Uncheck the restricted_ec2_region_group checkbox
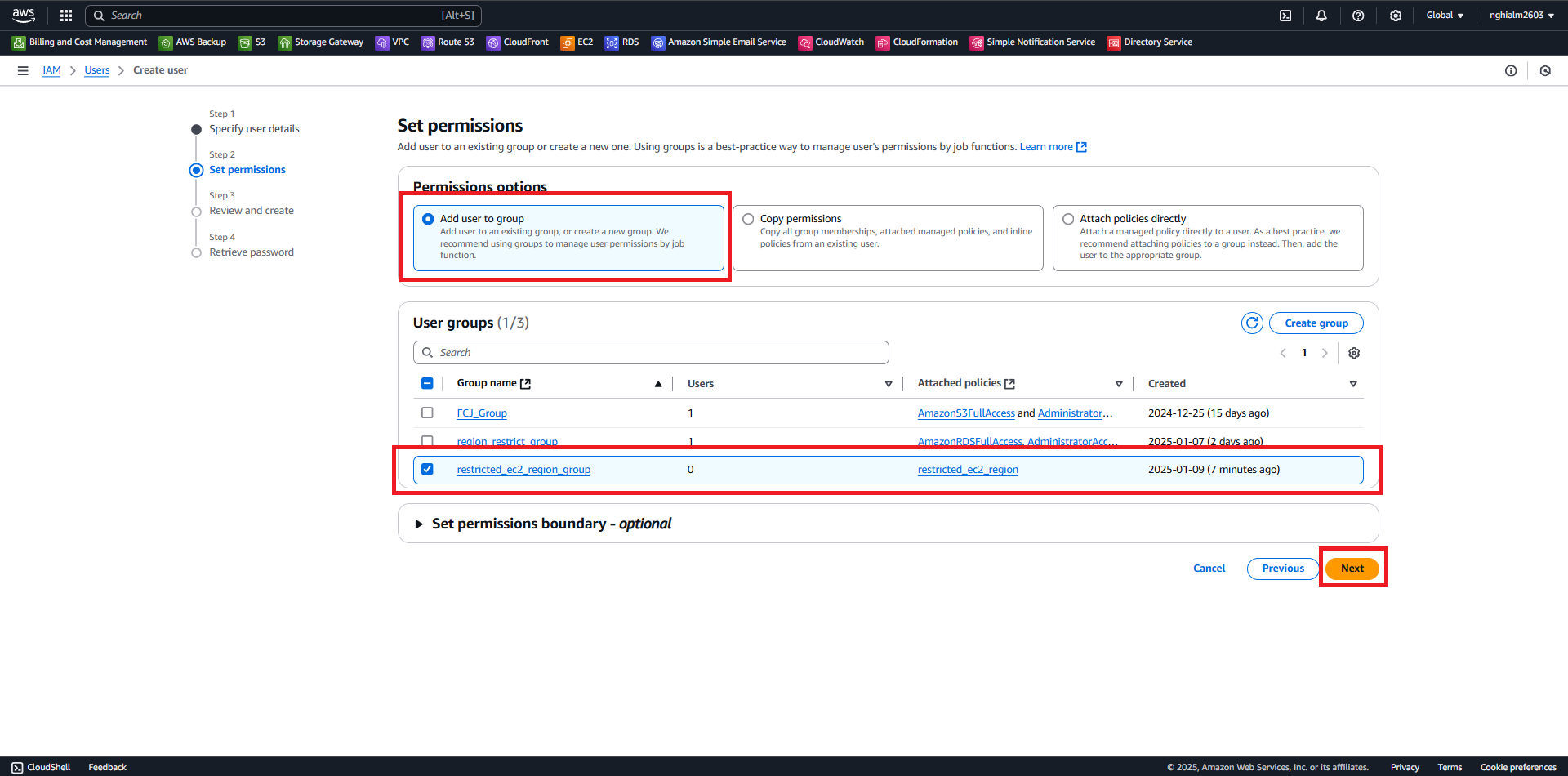1568x776 pixels. coord(427,469)
